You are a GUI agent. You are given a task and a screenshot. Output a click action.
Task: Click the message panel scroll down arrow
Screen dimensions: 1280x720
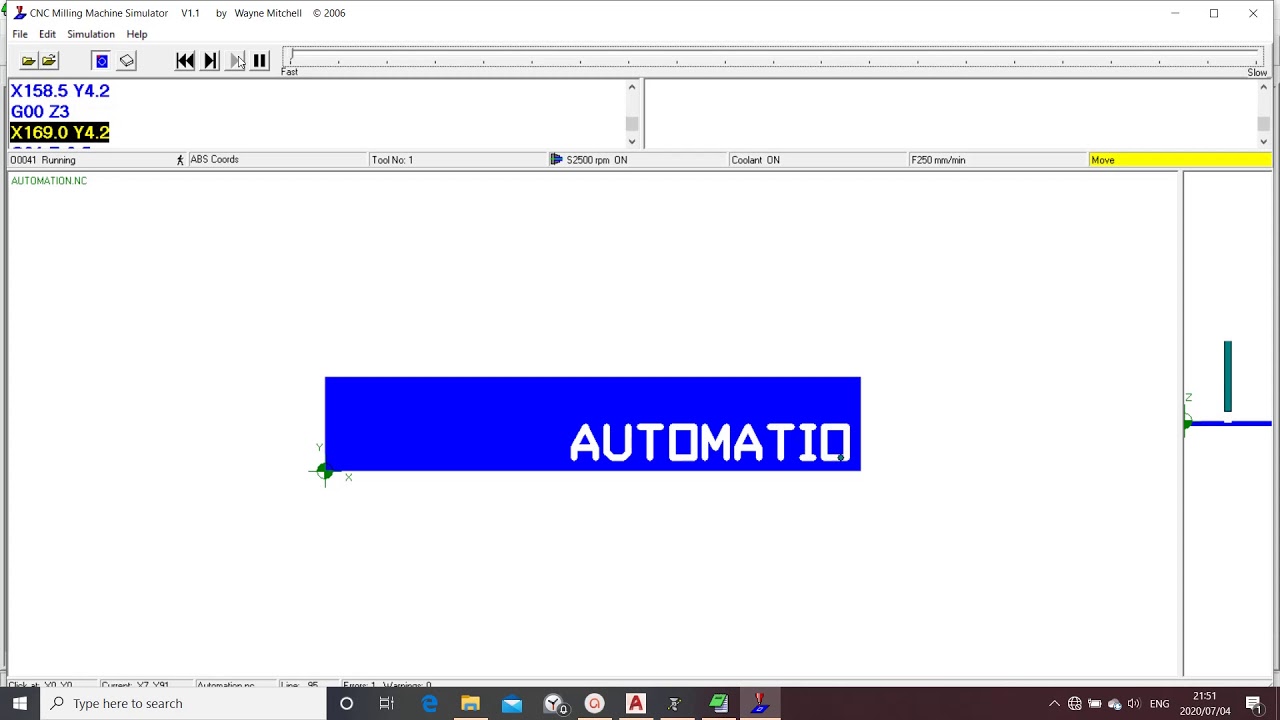coord(1264,141)
